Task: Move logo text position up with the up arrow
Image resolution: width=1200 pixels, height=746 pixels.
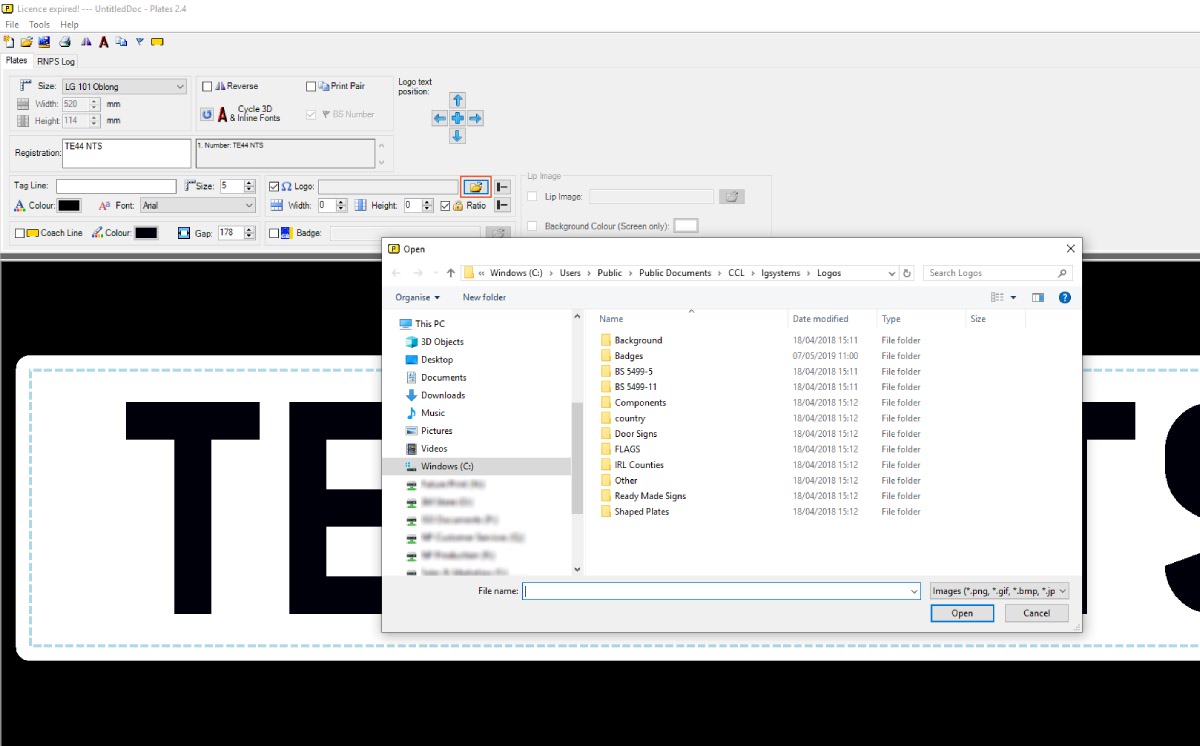Action: pyautogui.click(x=457, y=100)
